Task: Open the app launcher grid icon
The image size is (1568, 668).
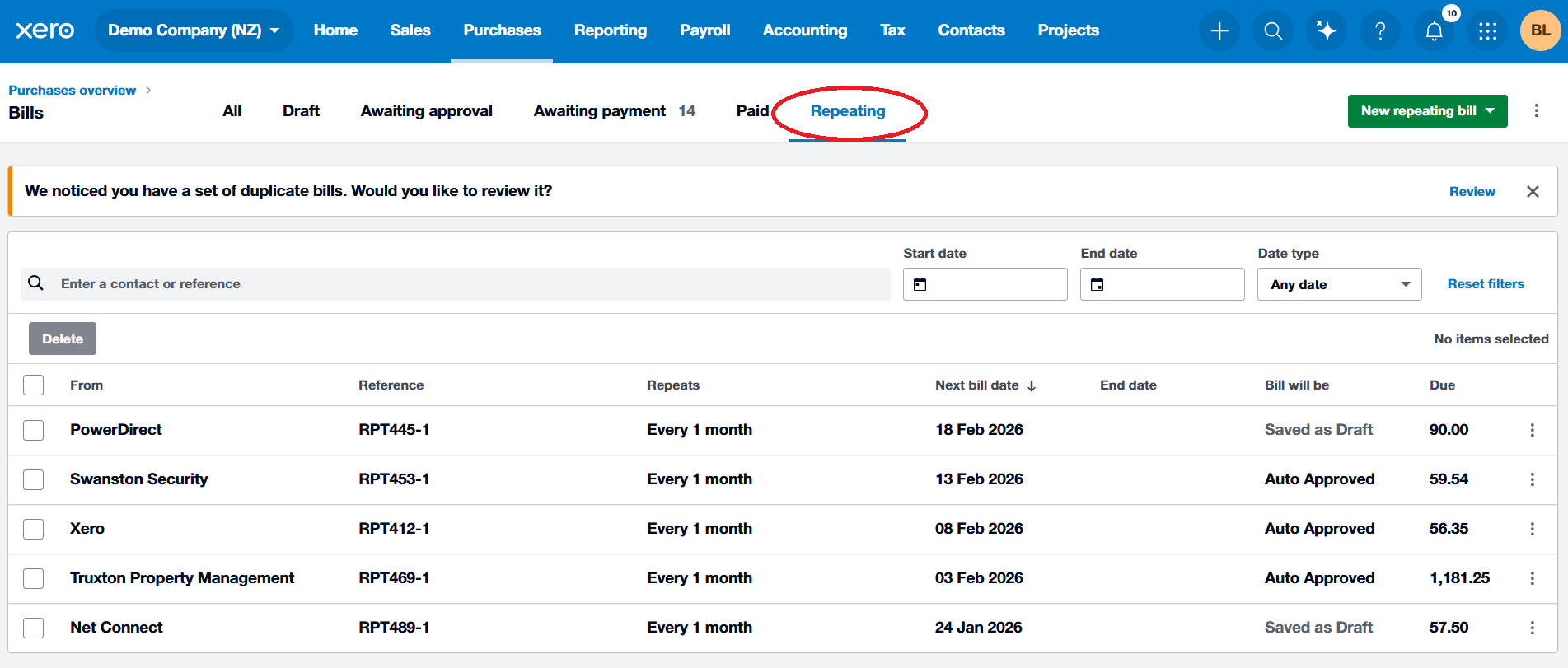Action: tap(1487, 31)
